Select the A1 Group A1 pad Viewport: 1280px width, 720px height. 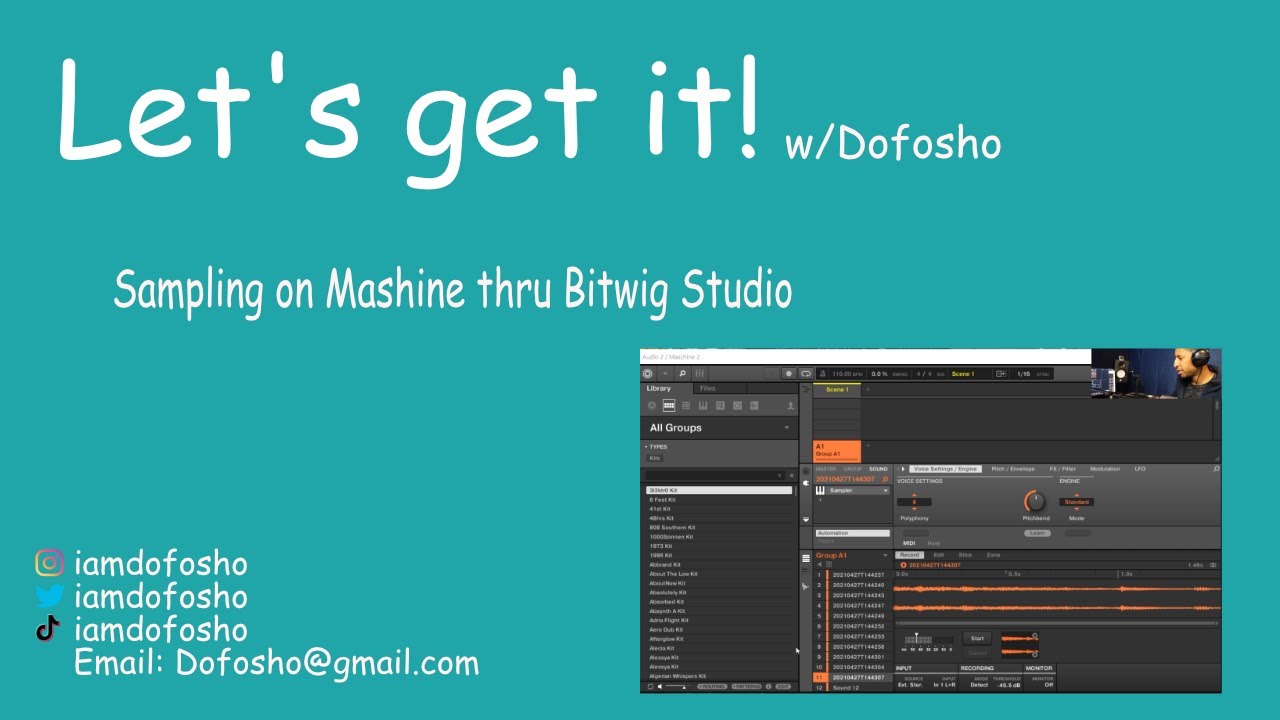(837, 451)
